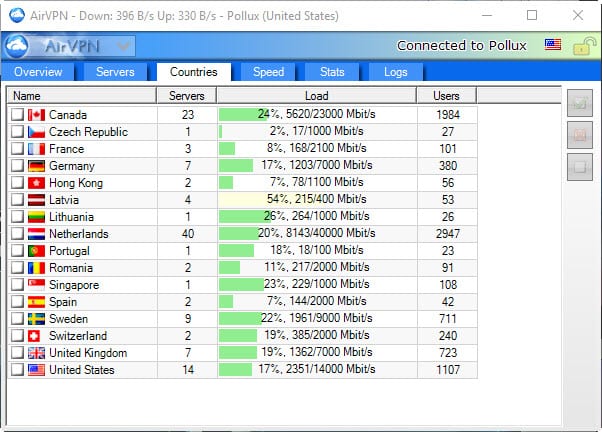Select the Sweden row by its name
The height and width of the screenshot is (432, 602).
(69, 319)
